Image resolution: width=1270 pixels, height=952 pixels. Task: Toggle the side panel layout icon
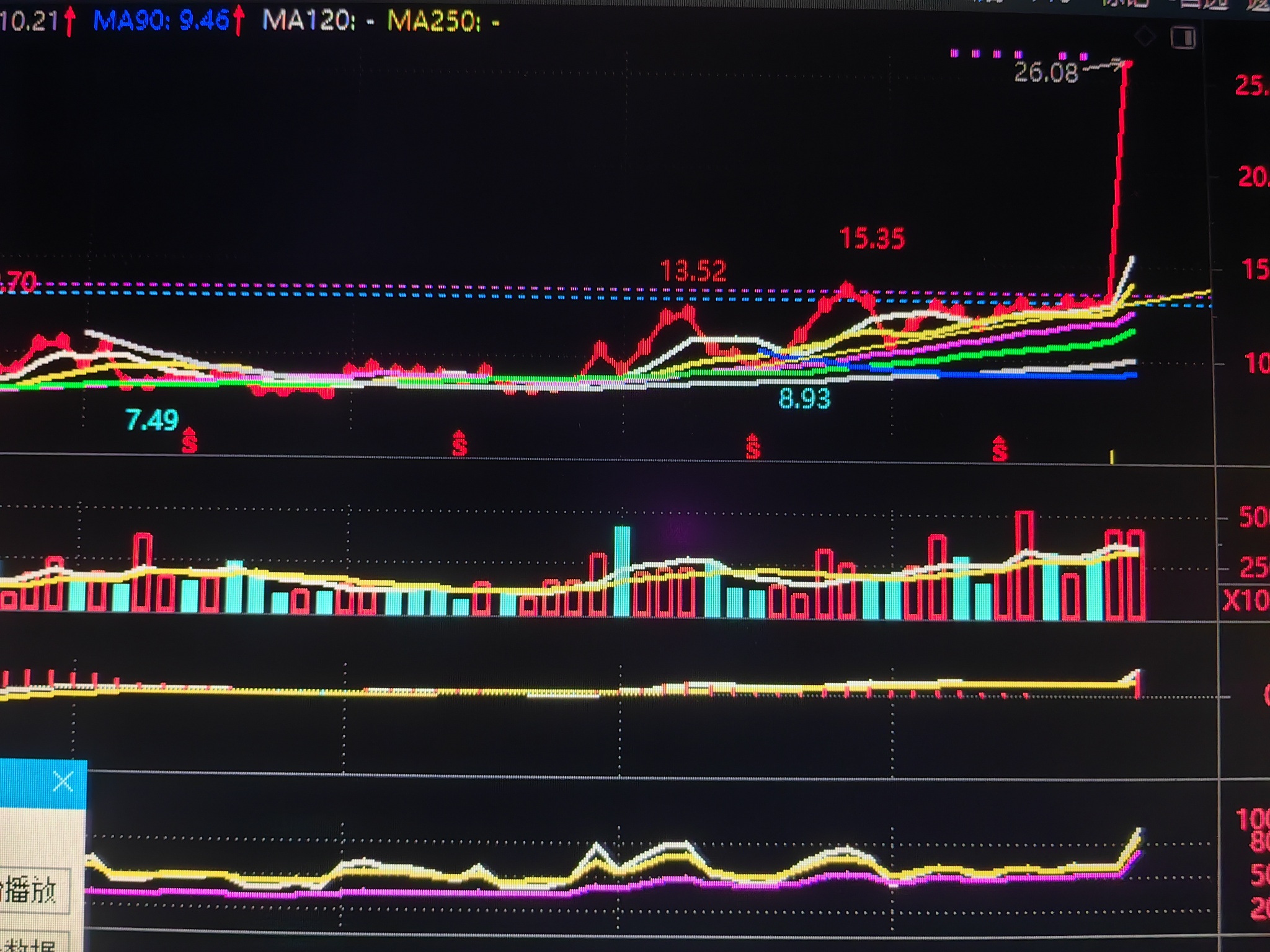coord(1183,37)
